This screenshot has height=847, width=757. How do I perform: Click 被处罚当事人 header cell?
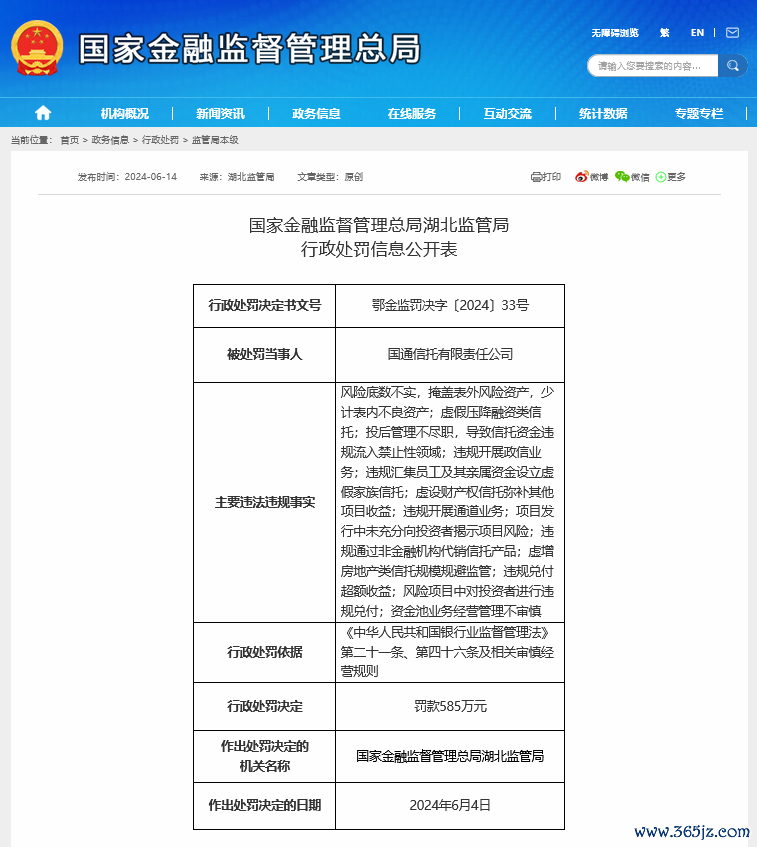tap(265, 354)
